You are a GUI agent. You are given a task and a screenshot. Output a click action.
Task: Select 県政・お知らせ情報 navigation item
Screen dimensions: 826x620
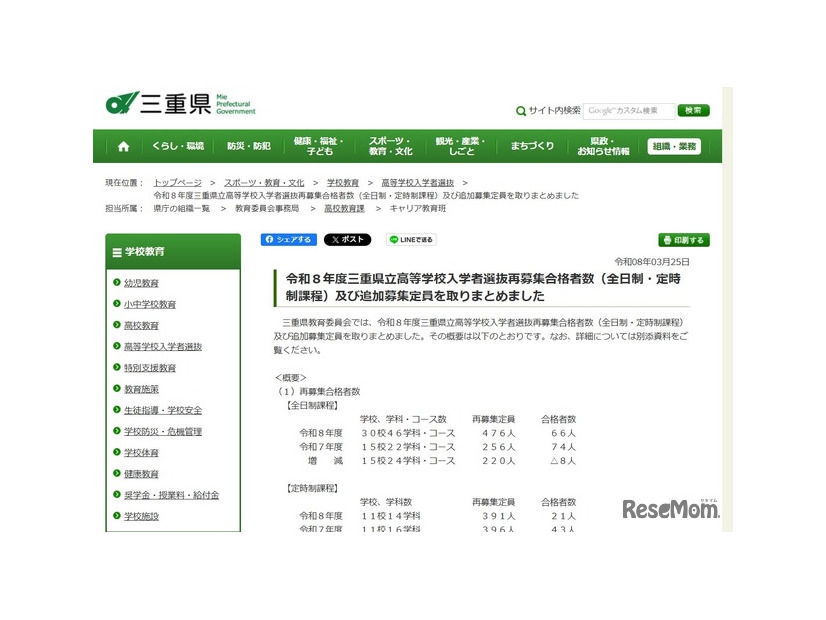604,145
